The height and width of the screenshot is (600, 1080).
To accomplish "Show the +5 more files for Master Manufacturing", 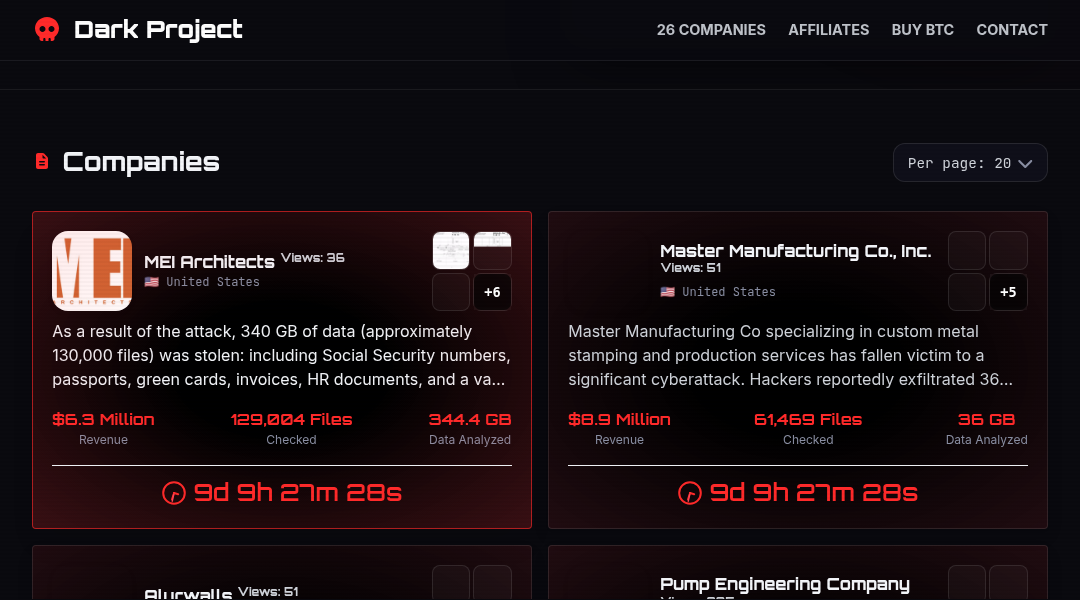I will pyautogui.click(x=1008, y=292).
